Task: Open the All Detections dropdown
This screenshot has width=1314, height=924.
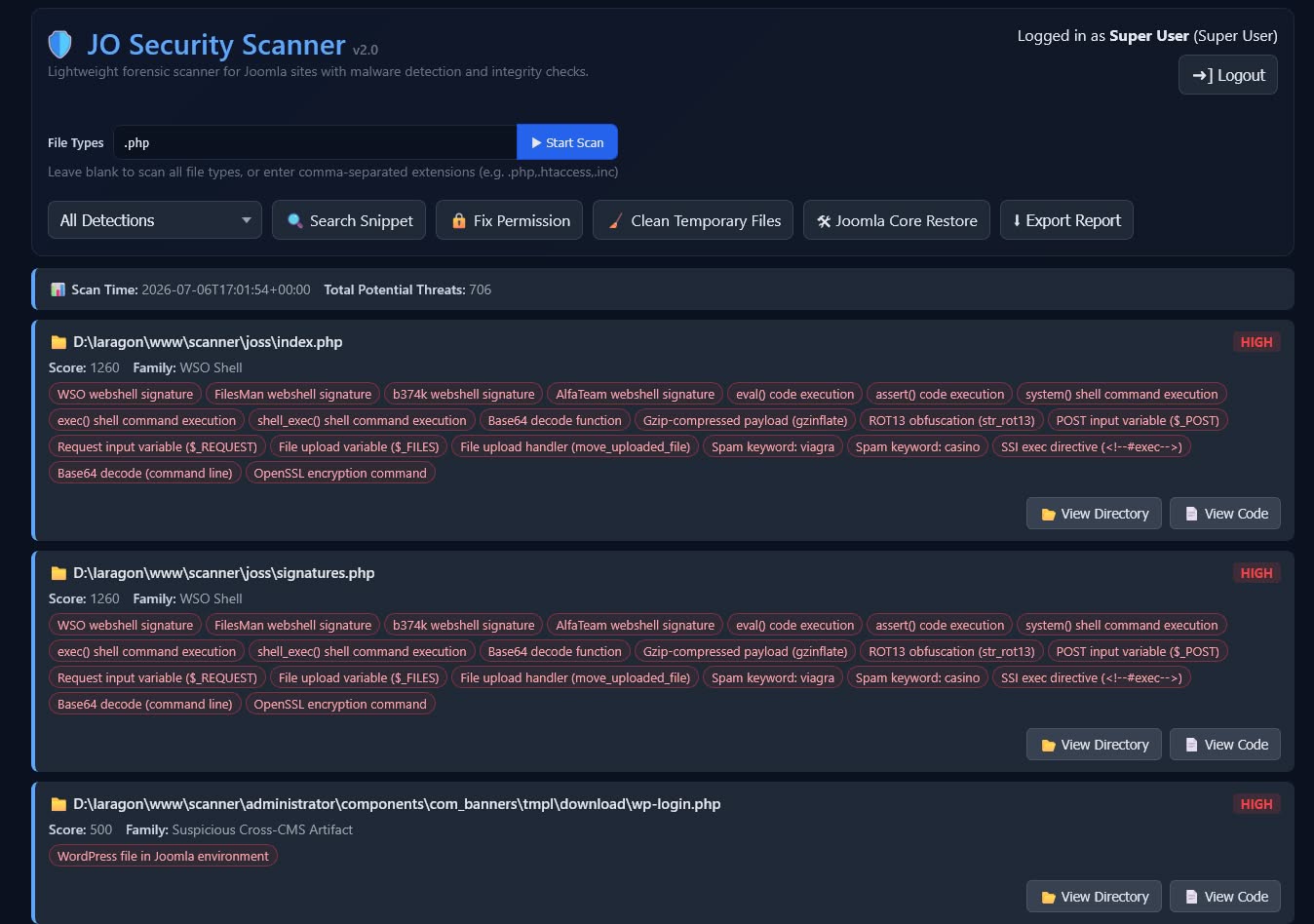Action: tap(155, 220)
